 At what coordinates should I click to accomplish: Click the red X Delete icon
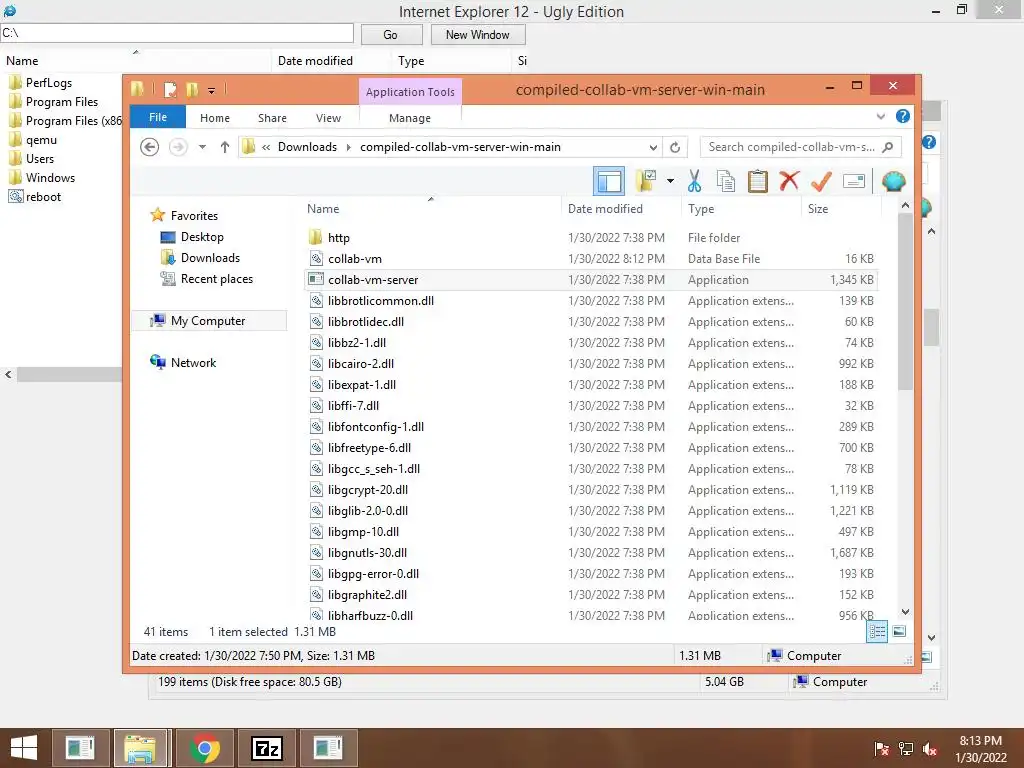789,181
